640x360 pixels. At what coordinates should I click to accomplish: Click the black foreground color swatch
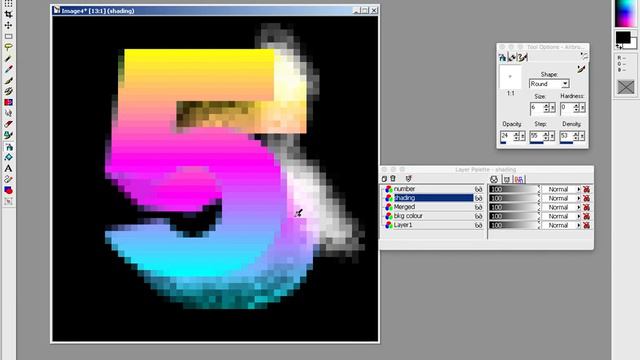[x=623, y=37]
